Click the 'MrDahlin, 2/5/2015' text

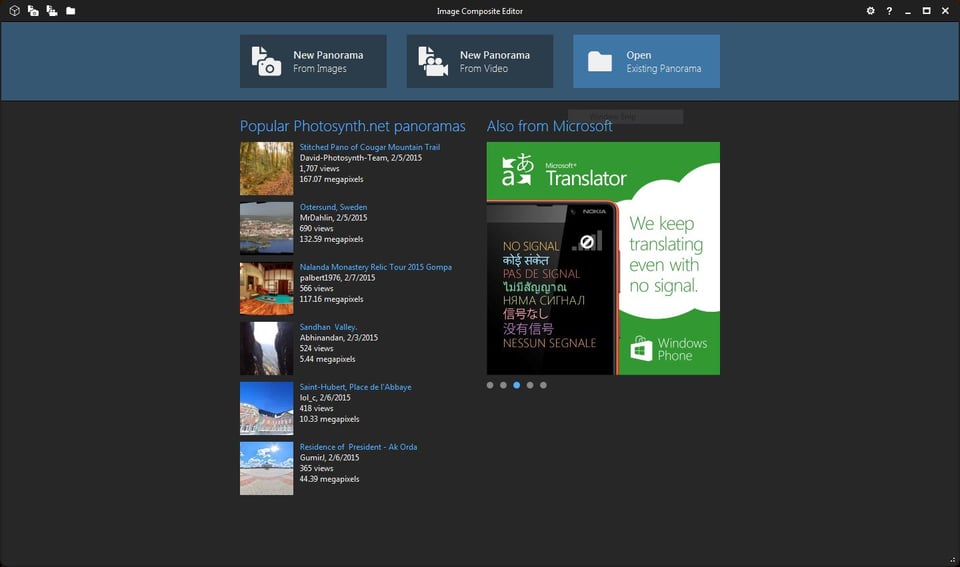[x=333, y=218]
